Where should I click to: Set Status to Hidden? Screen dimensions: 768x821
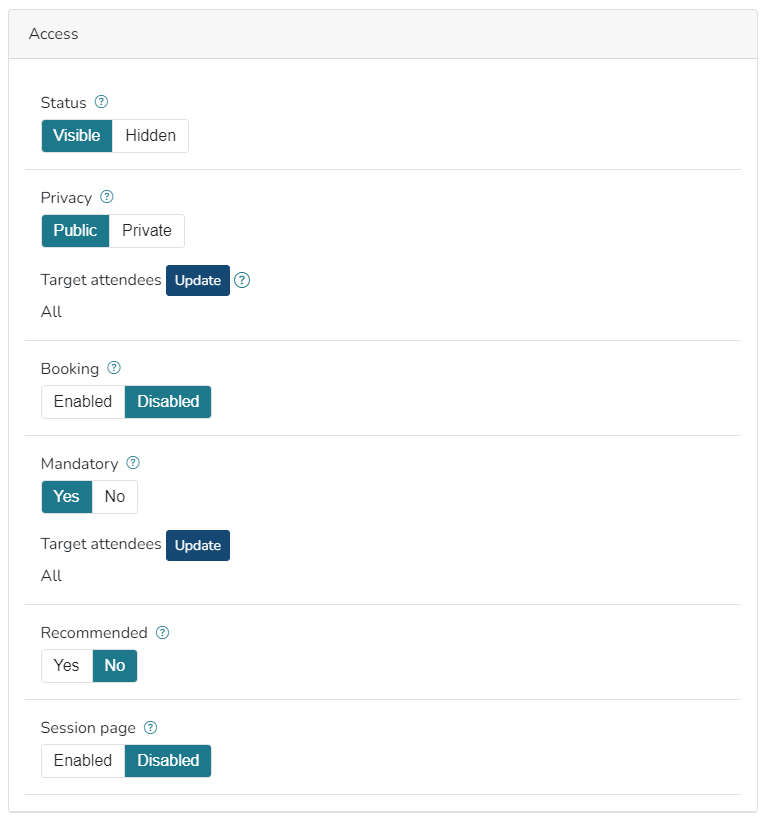(150, 136)
